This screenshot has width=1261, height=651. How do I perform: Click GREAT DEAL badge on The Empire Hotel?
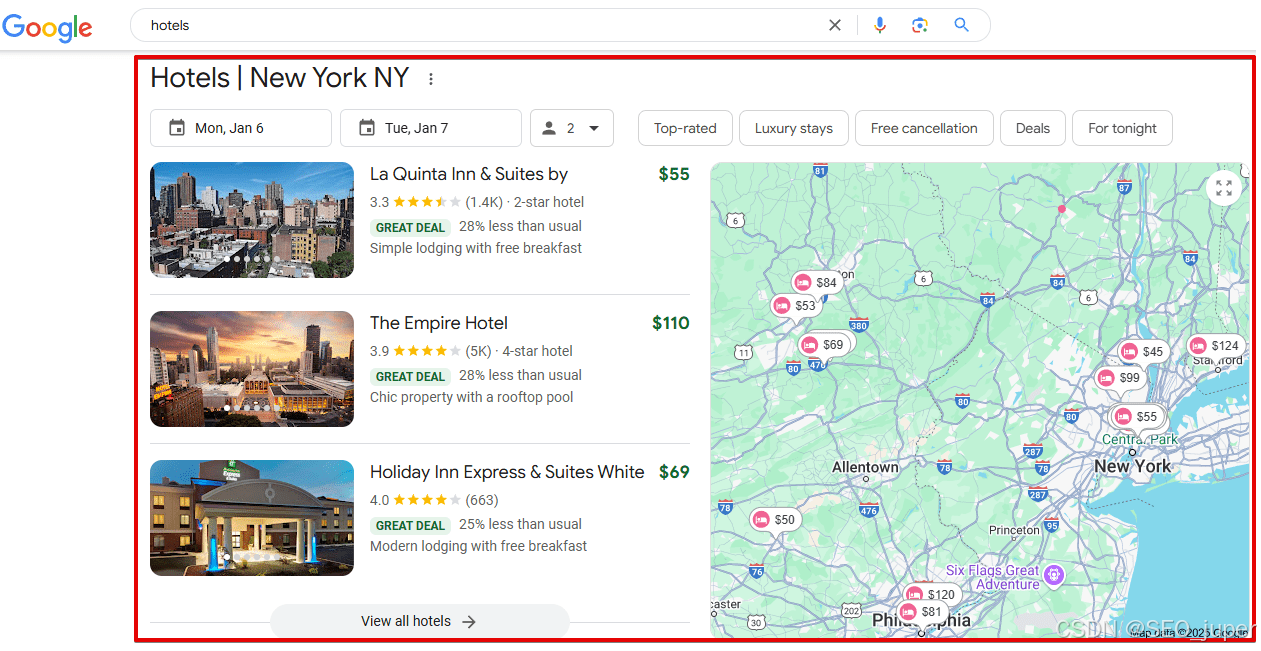click(410, 376)
